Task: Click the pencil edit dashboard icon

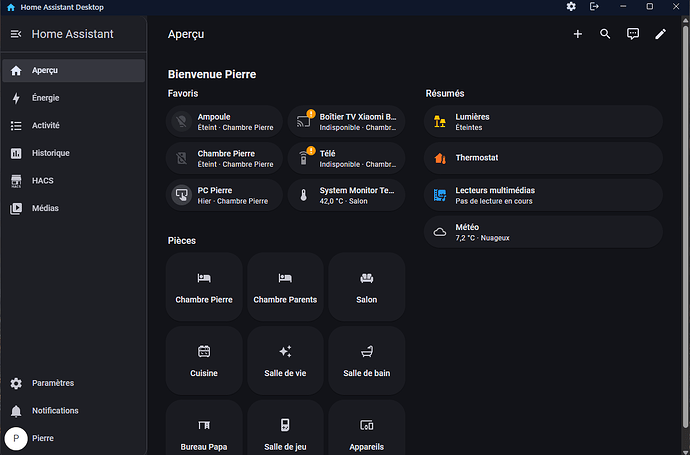Action: pos(660,34)
